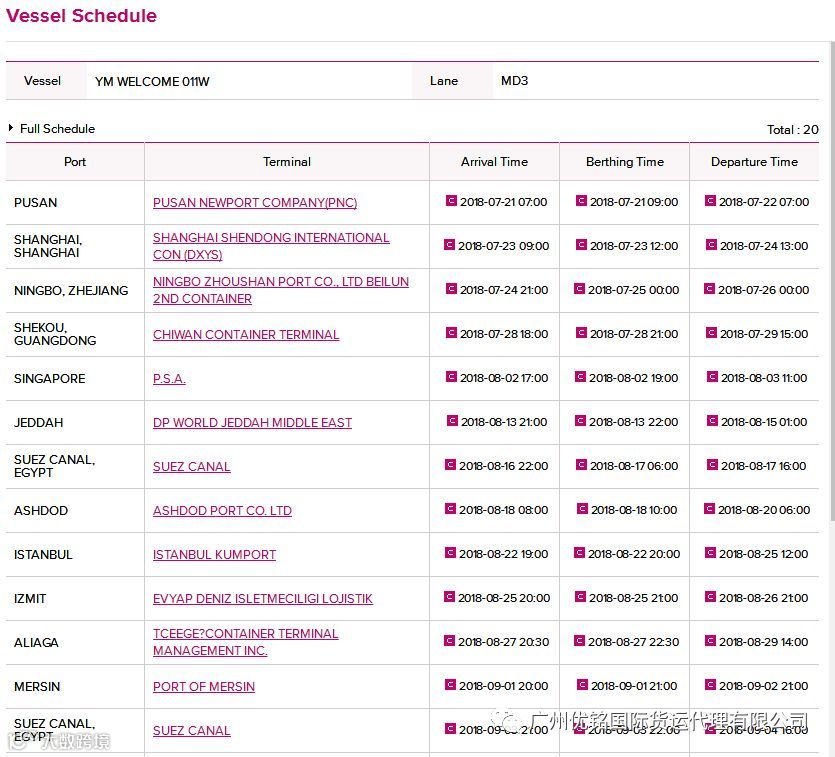Visit the Port of Mersin link
Screen dimensions: 835x757
coord(204,687)
